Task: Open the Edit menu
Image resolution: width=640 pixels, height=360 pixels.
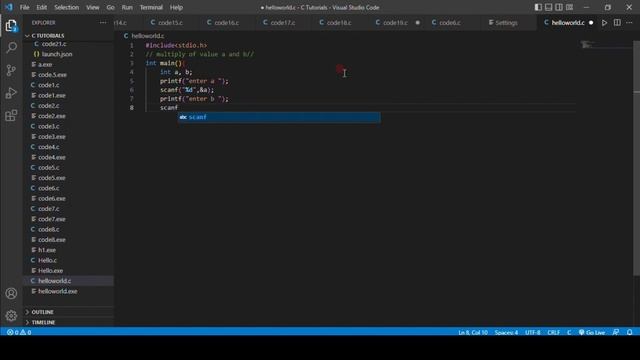Action: 42,7
